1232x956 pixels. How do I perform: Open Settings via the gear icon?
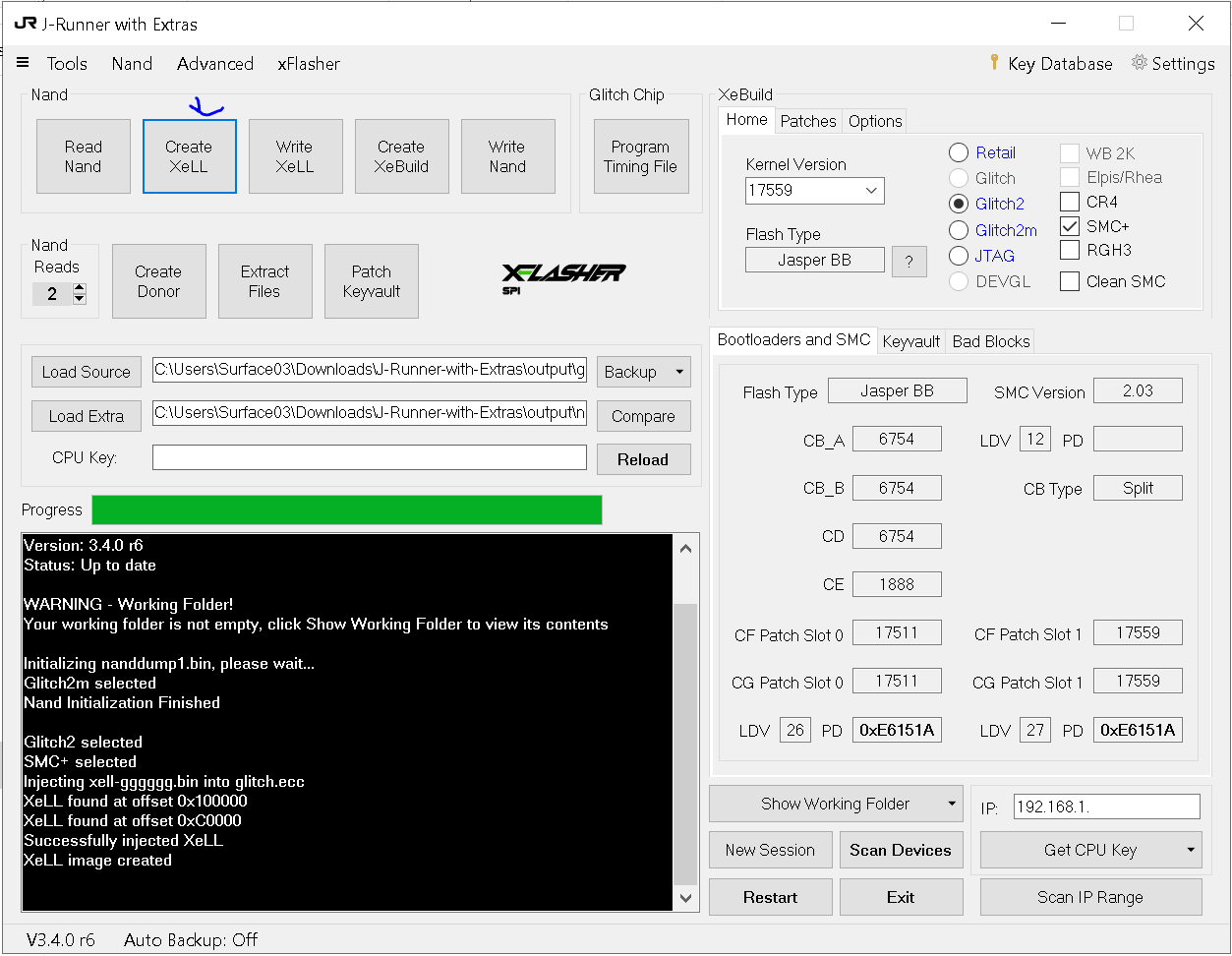(1139, 63)
